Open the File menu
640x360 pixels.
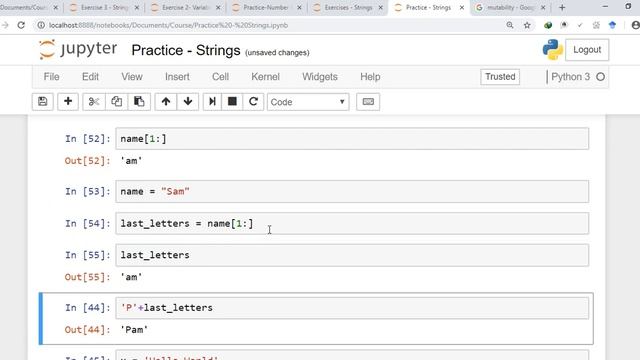51,77
